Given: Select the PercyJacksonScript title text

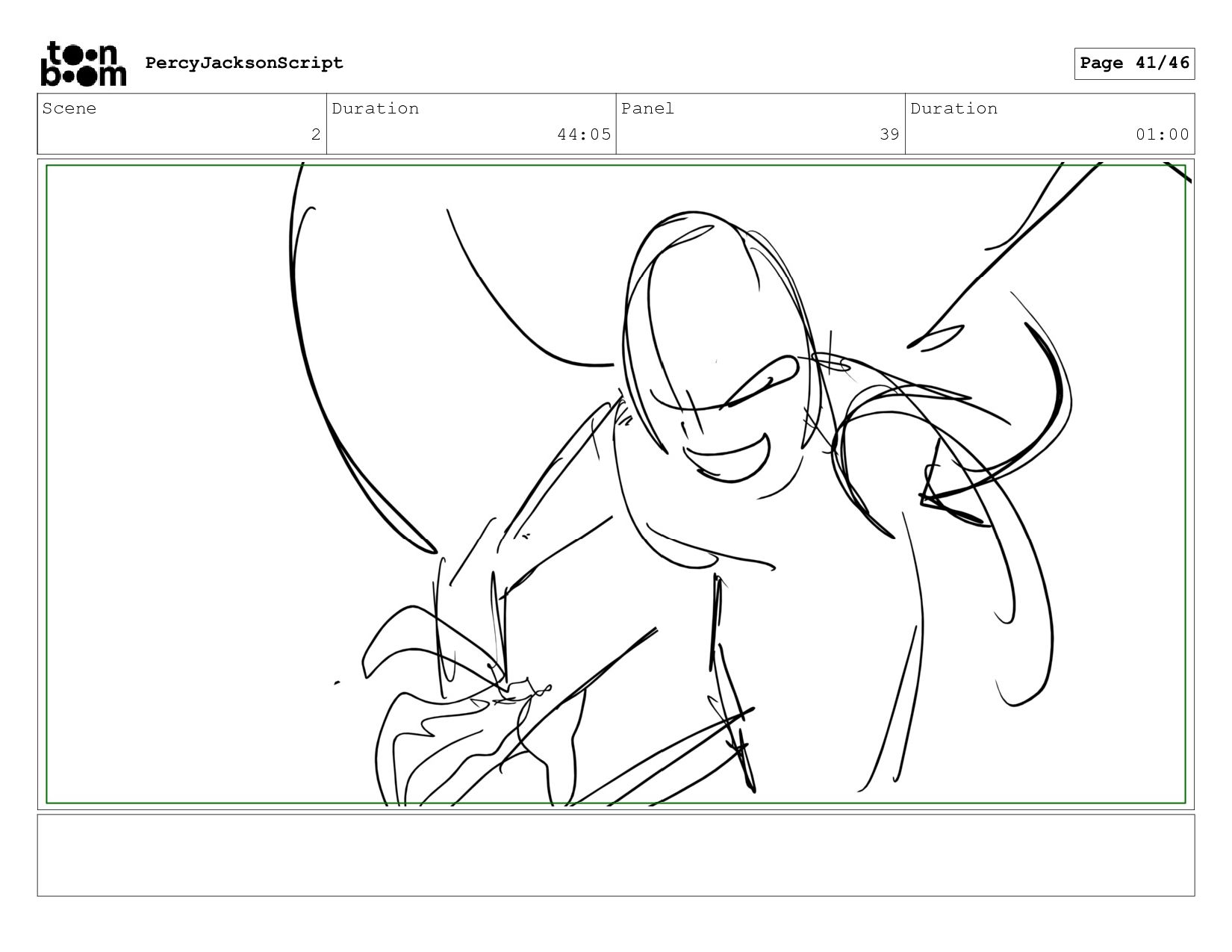Looking at the screenshot, I should pyautogui.click(x=244, y=63).
